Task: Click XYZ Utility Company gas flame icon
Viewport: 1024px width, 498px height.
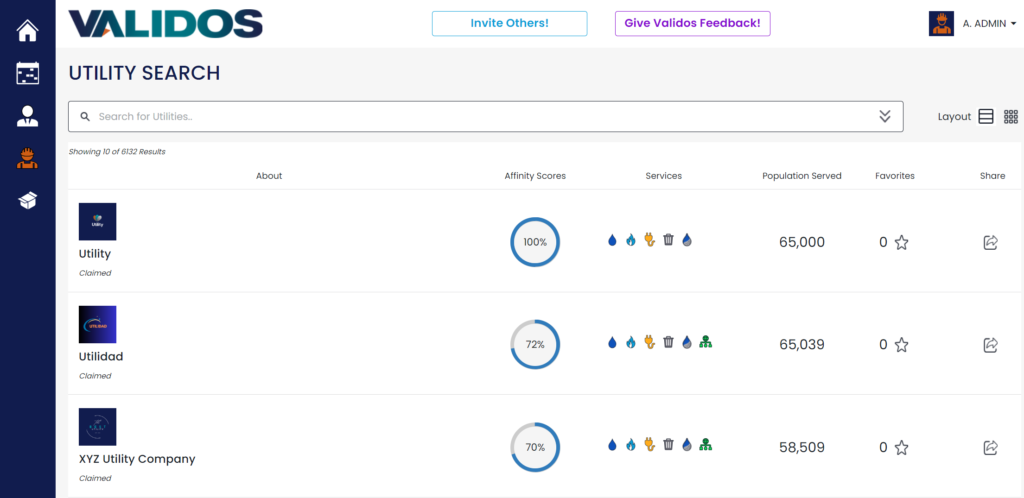Action: point(630,445)
